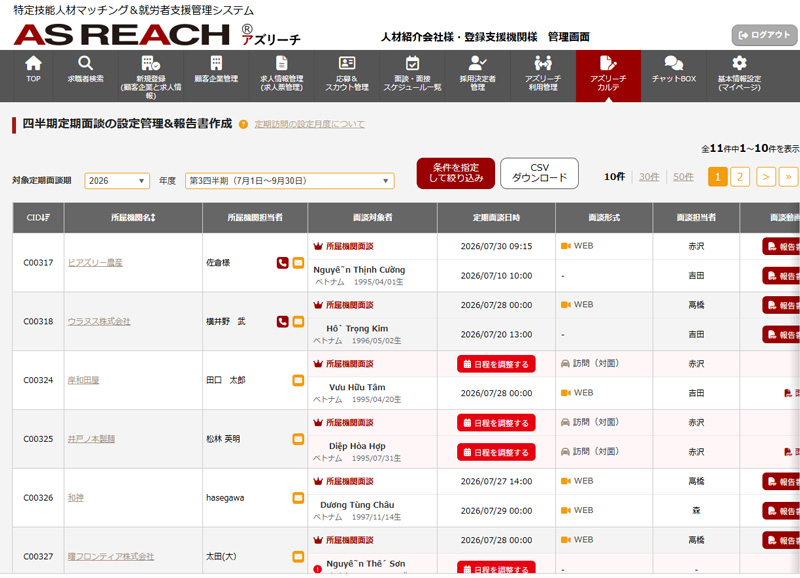Click the date text 2026/07/30 09:15

click(496, 246)
